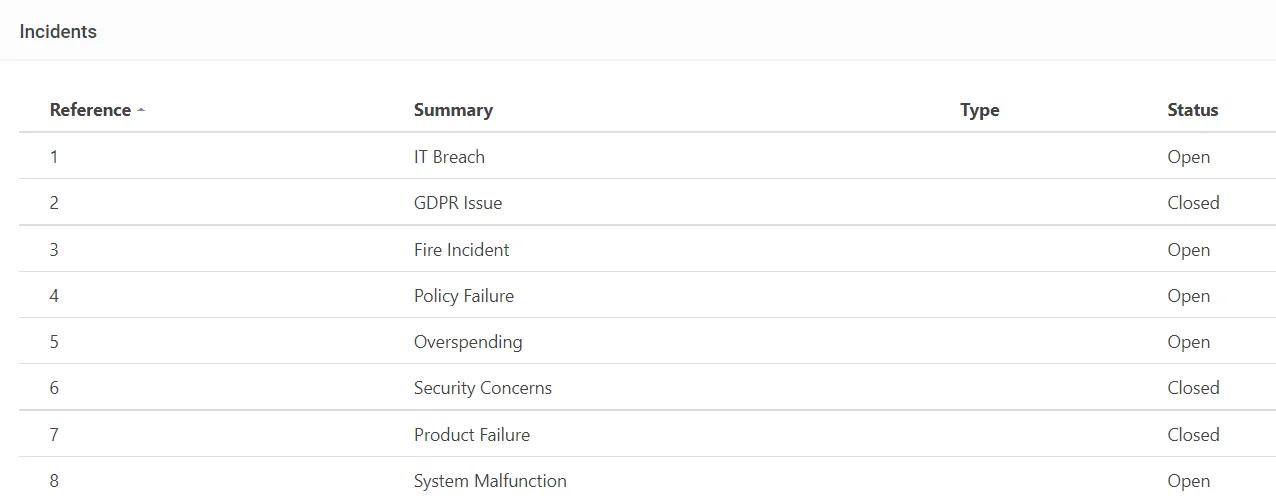Image resolution: width=1276 pixels, height=500 pixels.
Task: Click Open status of IT Breach
Action: pos(1188,157)
